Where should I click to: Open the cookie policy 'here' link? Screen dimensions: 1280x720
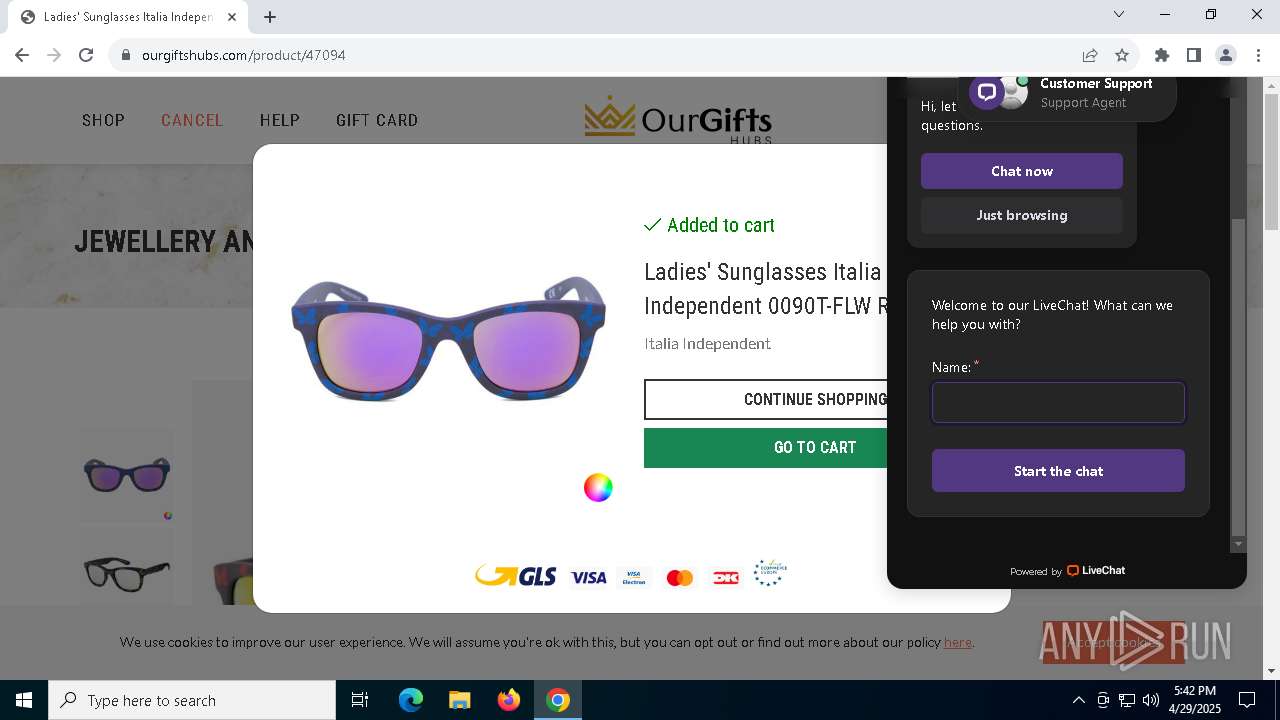(x=958, y=642)
